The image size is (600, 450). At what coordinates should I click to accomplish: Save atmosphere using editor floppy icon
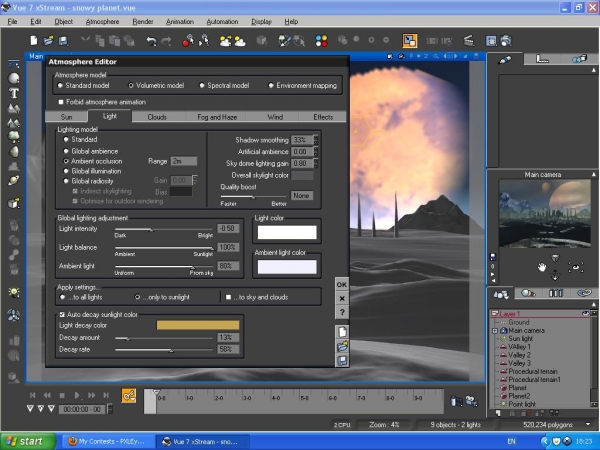tap(342, 360)
